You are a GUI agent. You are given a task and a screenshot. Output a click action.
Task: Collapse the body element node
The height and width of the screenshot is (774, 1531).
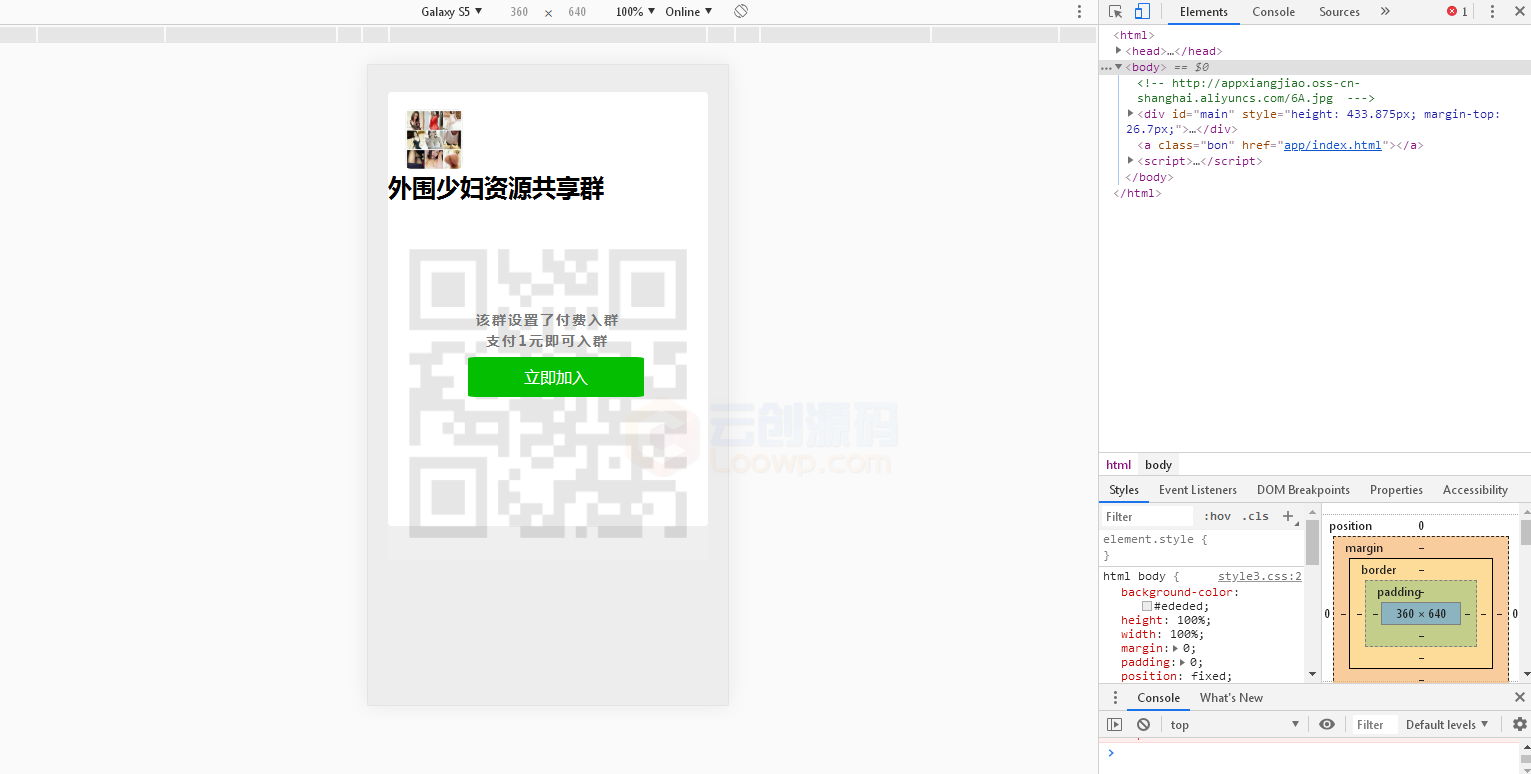click(1119, 67)
